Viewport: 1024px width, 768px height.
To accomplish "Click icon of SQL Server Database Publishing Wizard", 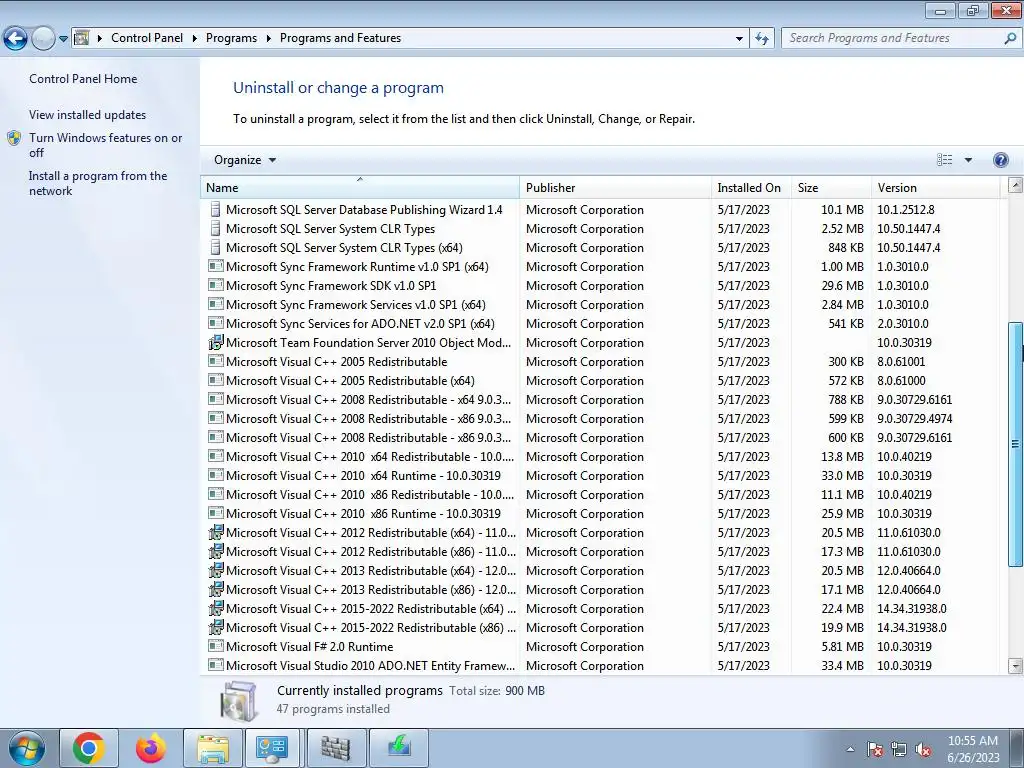I will 215,210.
